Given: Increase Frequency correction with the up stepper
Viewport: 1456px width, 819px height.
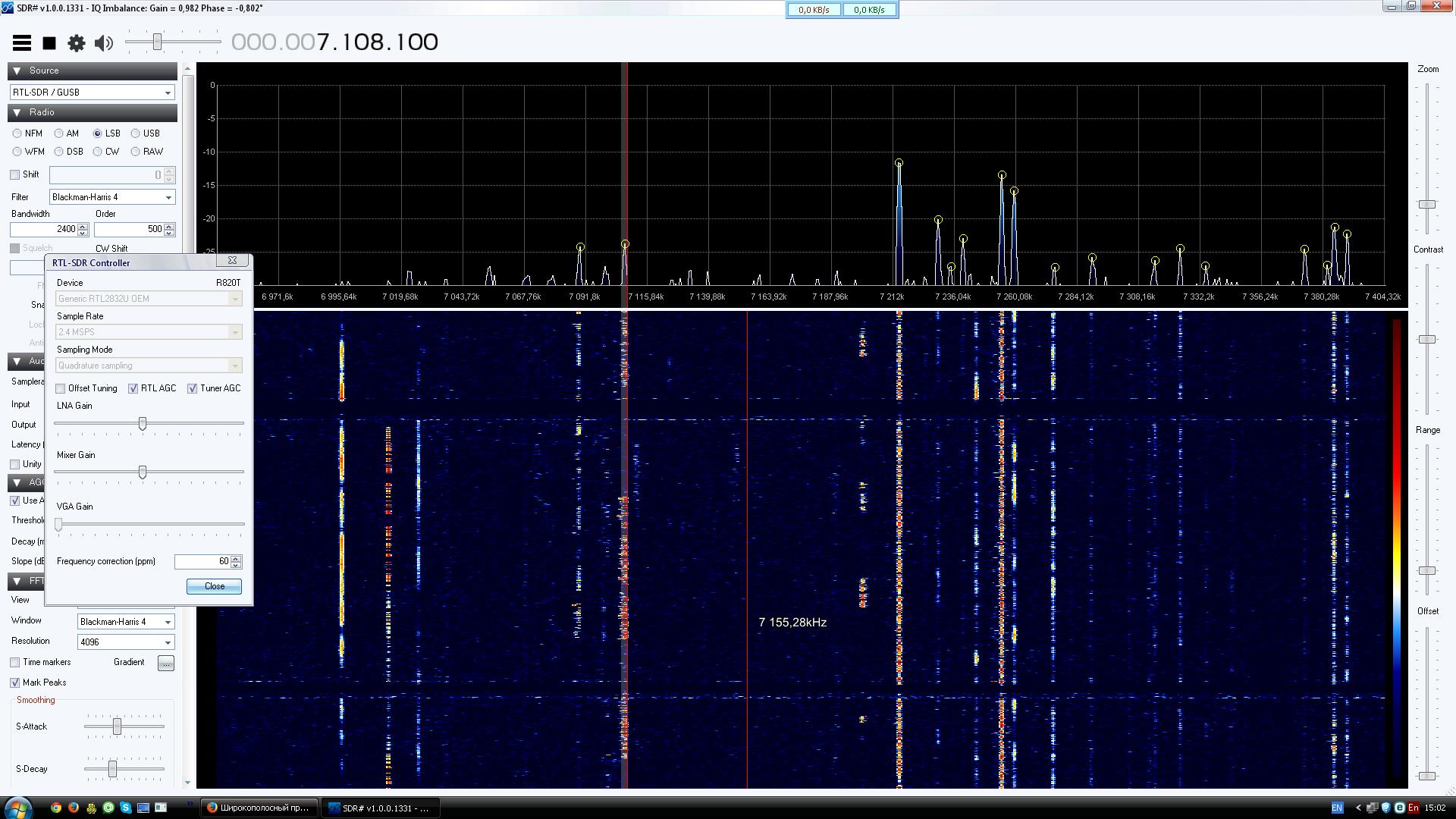Looking at the screenshot, I should [x=237, y=559].
